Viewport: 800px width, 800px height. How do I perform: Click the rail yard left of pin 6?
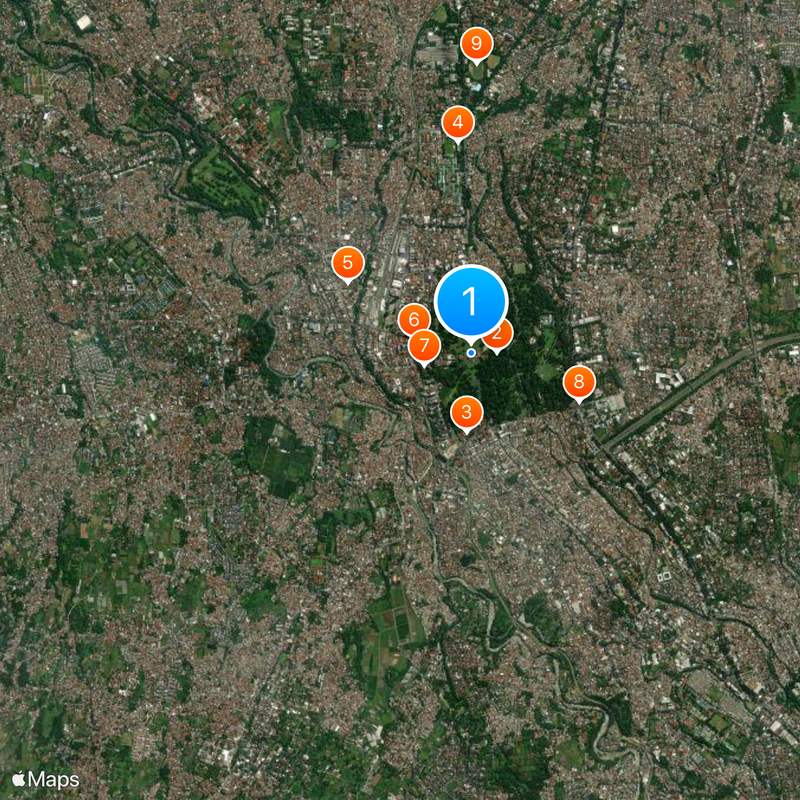tap(384, 286)
